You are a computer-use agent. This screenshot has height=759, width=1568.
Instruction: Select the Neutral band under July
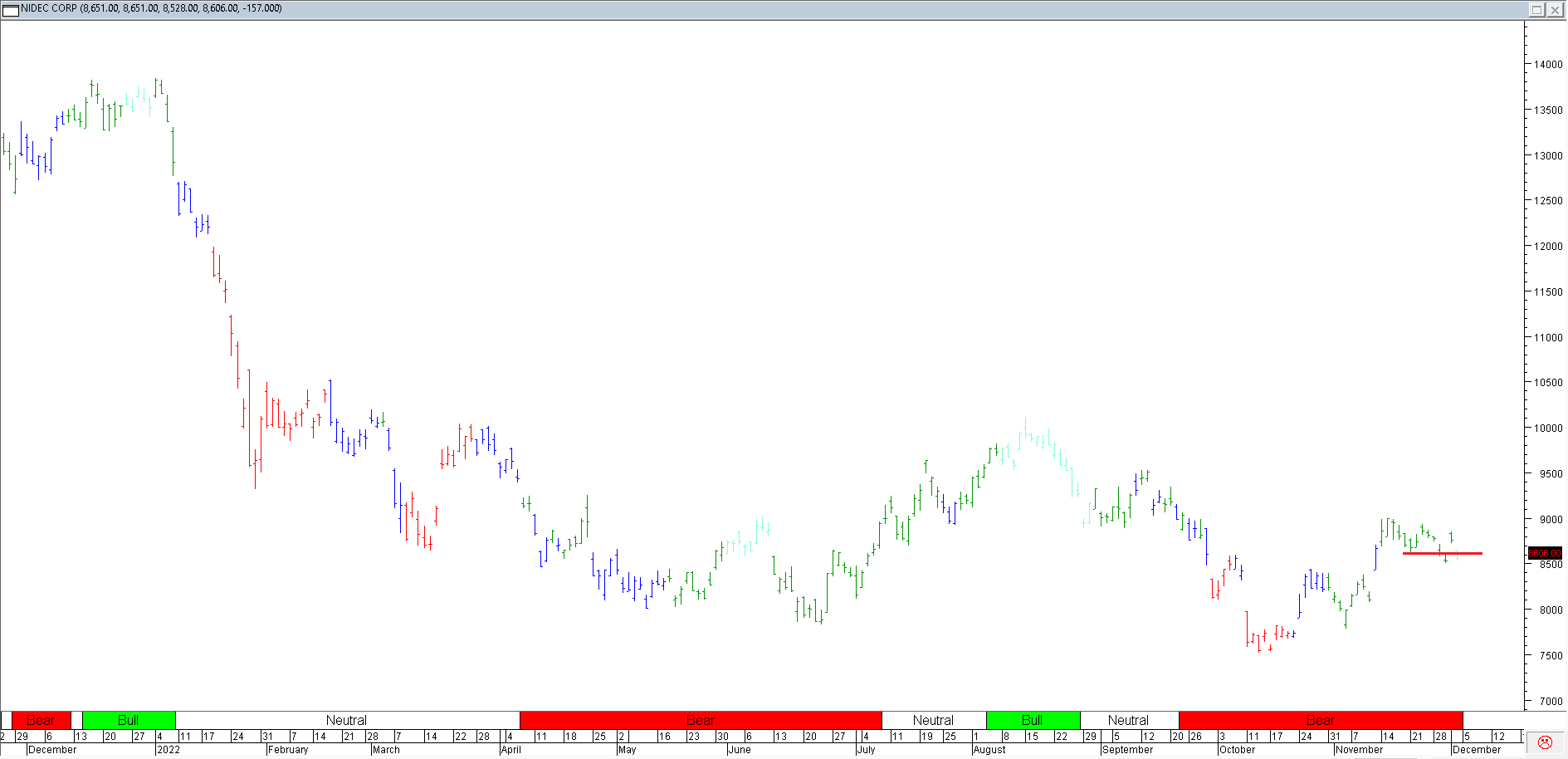pos(934,720)
